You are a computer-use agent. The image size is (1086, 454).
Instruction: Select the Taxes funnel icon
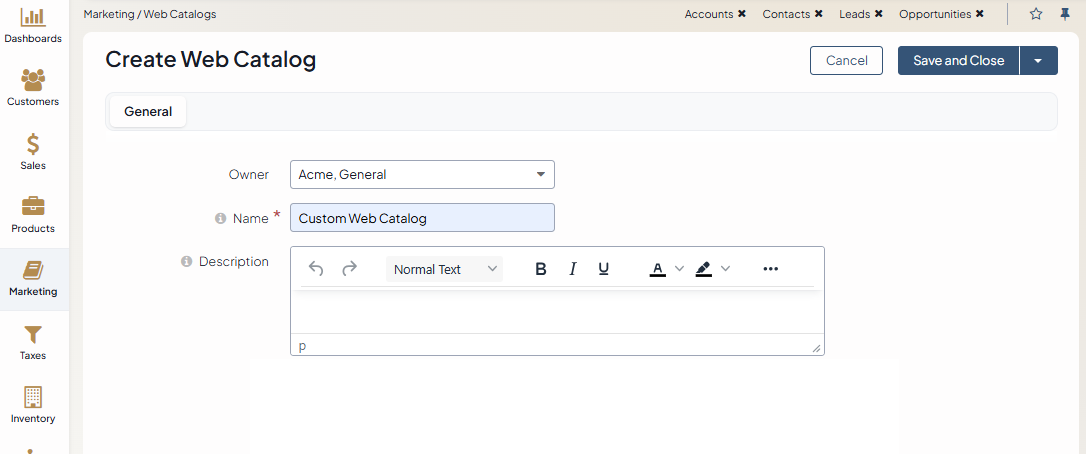(33, 334)
